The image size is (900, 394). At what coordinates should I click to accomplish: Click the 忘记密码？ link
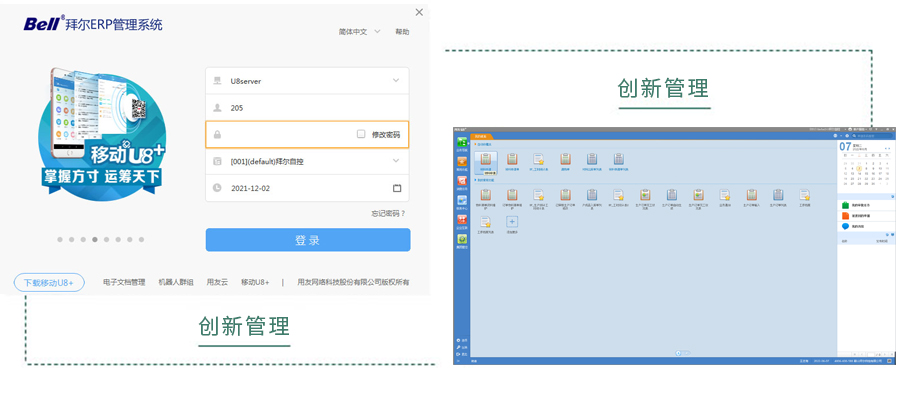388,213
